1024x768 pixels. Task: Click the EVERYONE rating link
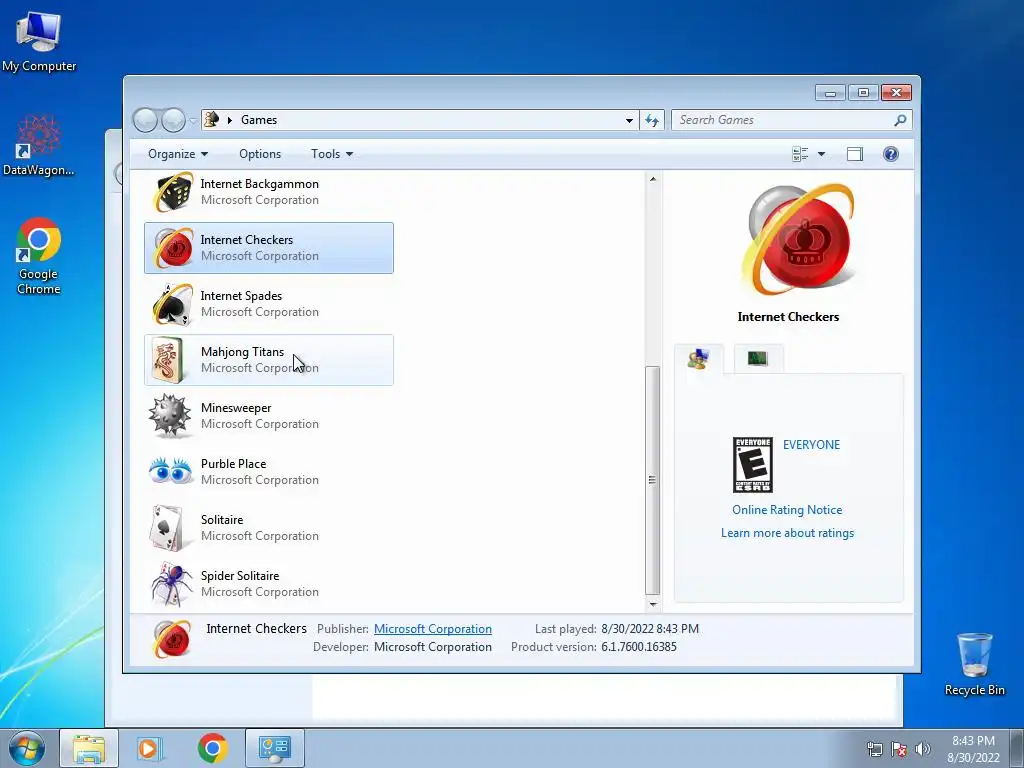coord(811,445)
